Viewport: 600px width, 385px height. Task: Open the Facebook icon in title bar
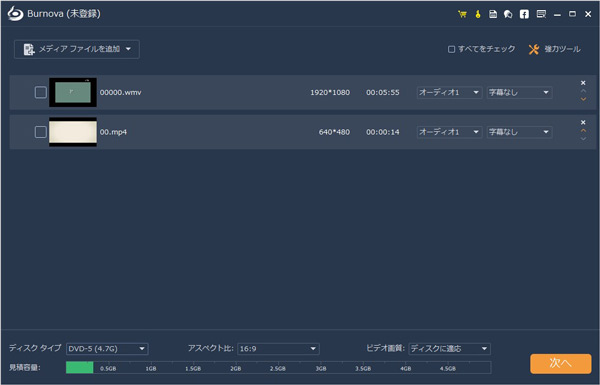pos(524,14)
